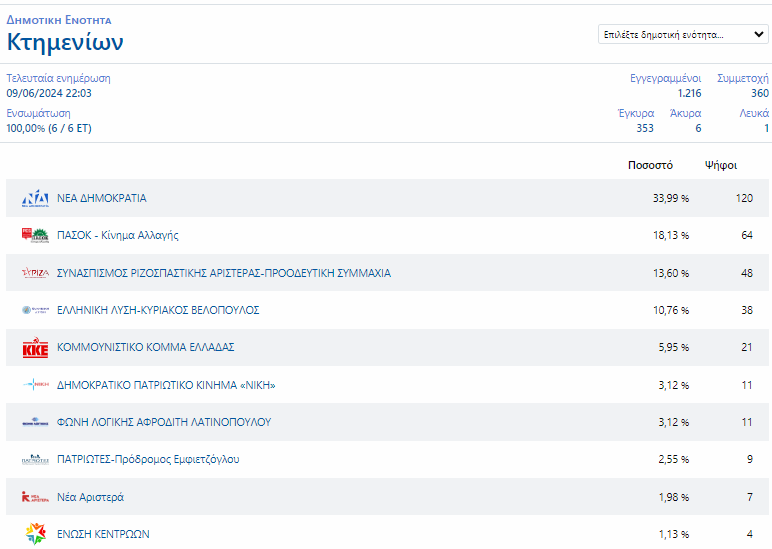Click the Συμμετοχή label

(x=742, y=78)
